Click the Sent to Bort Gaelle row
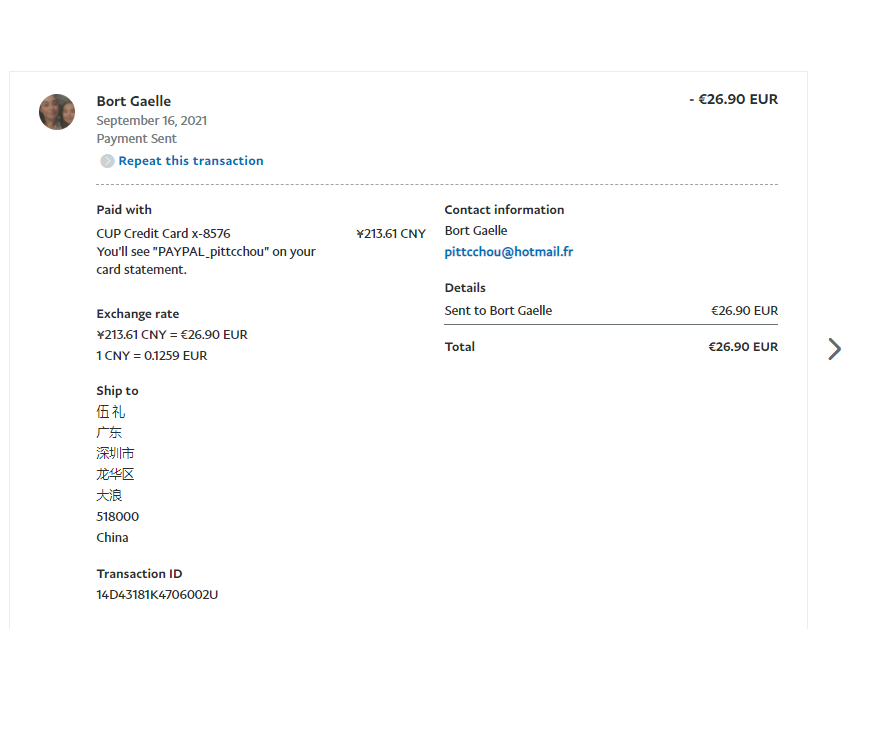The width and height of the screenshot is (884, 734). [611, 311]
